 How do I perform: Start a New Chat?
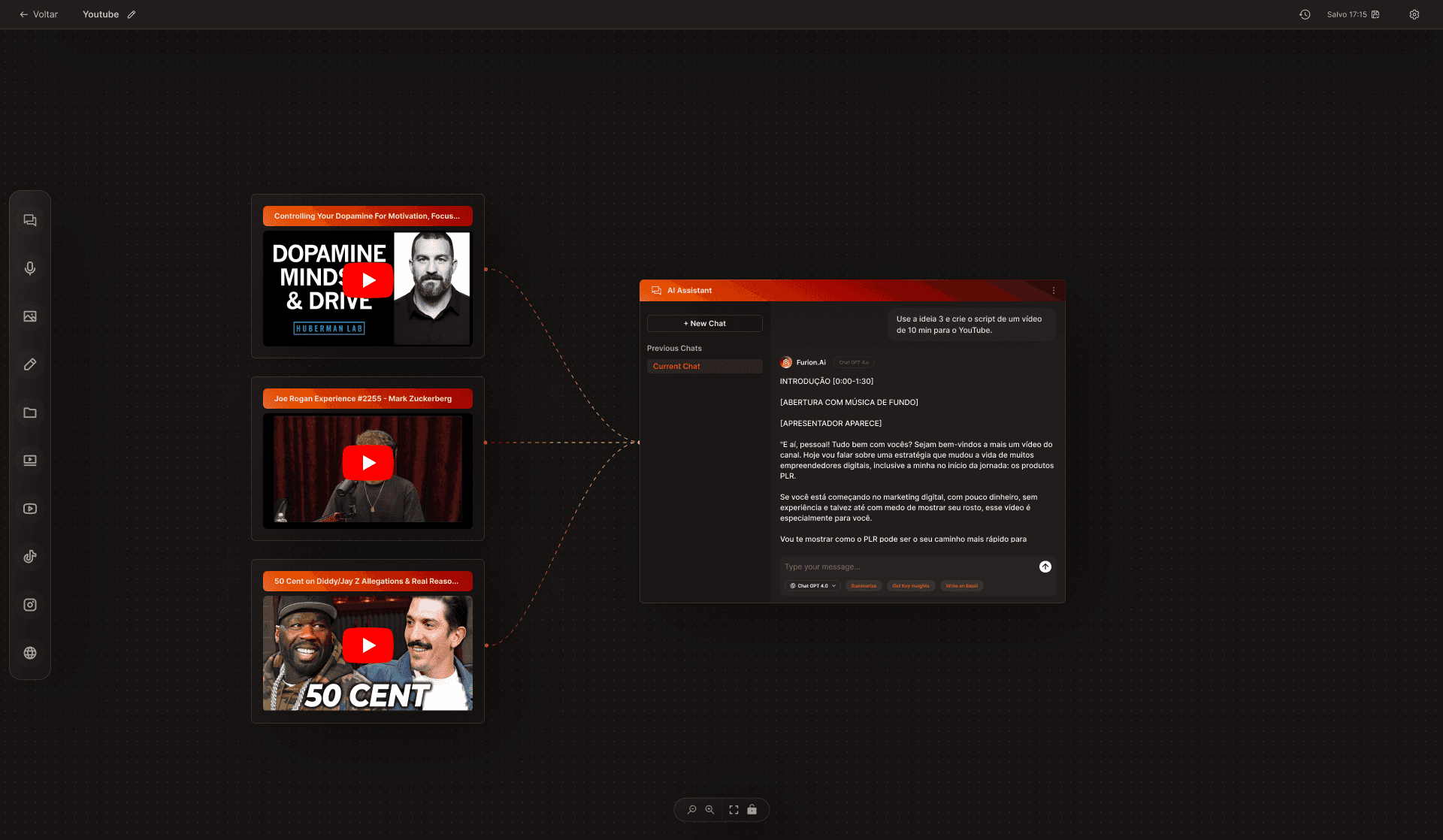pos(705,323)
